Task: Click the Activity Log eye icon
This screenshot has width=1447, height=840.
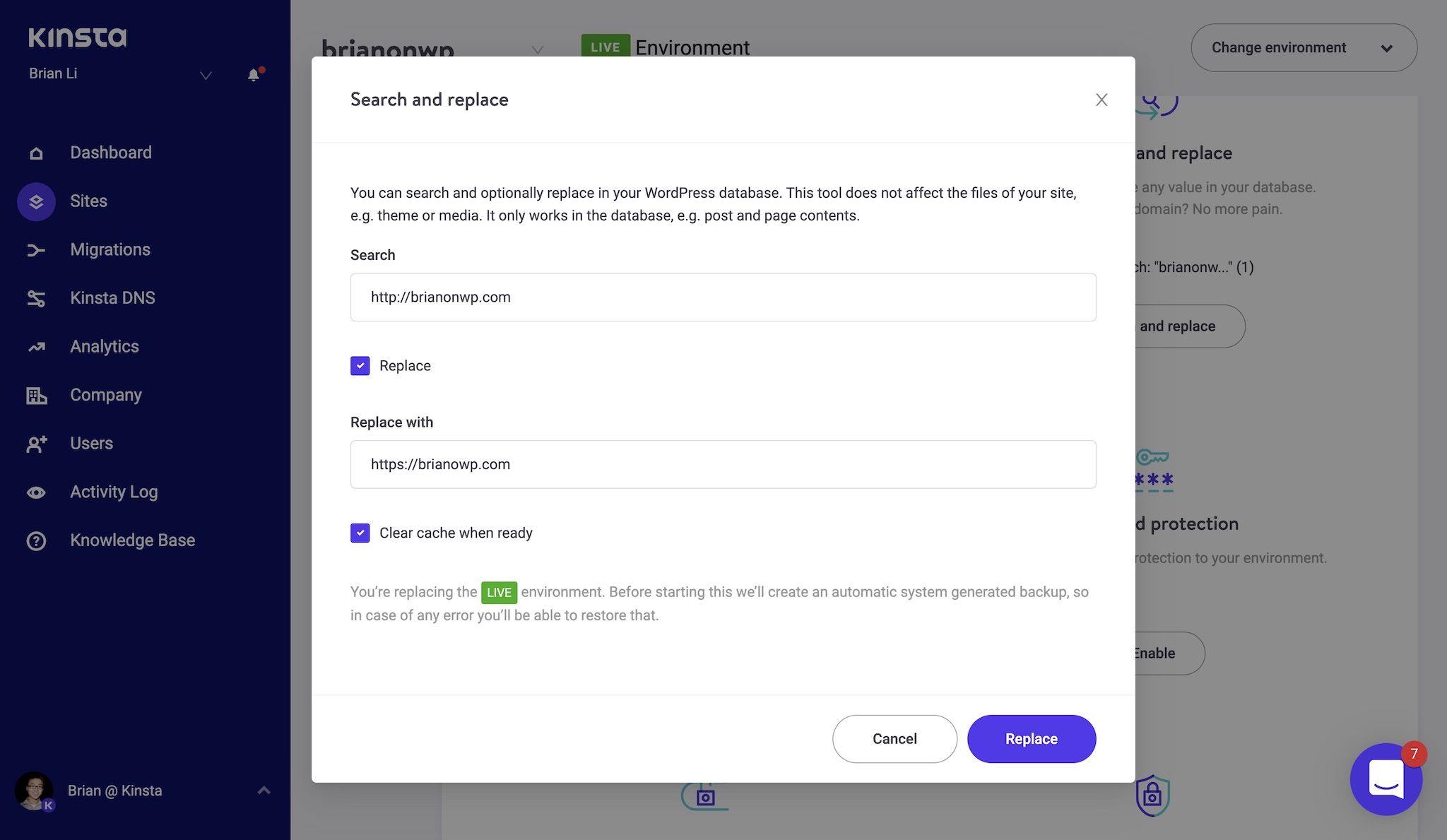Action: tap(36, 492)
